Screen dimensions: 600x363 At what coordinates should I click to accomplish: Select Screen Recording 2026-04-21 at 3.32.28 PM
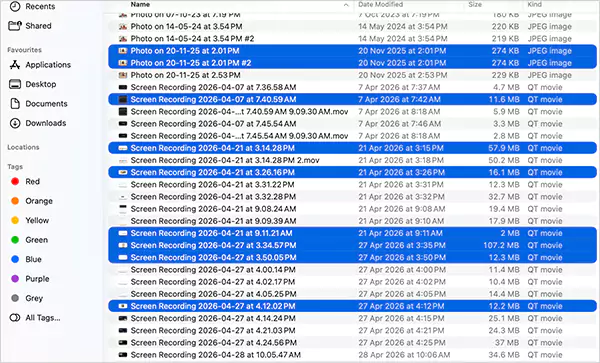click(352, 197)
